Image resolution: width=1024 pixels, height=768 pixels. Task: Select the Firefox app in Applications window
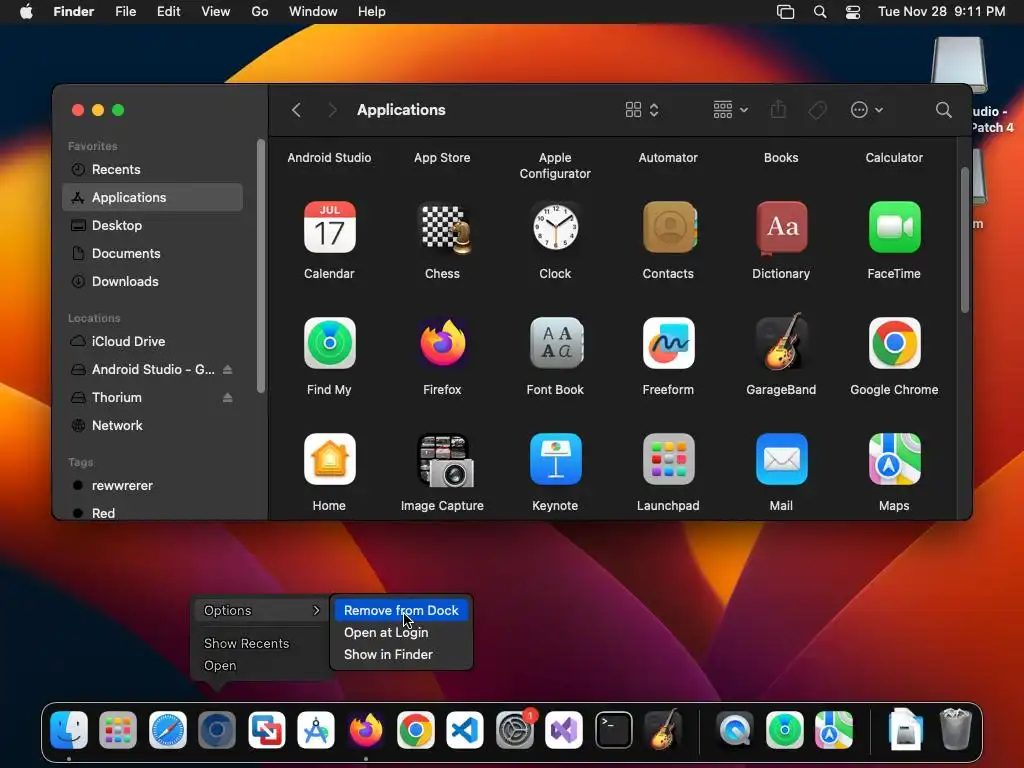pos(443,344)
